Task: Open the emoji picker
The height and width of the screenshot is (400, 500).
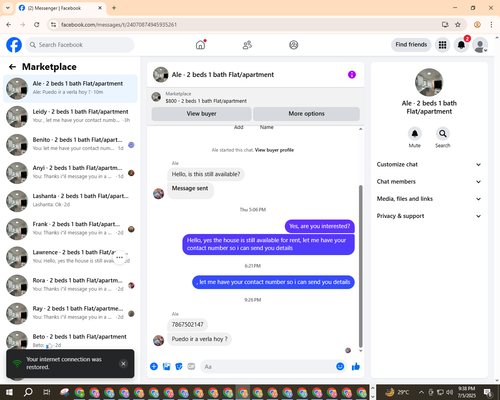Action: click(x=340, y=367)
